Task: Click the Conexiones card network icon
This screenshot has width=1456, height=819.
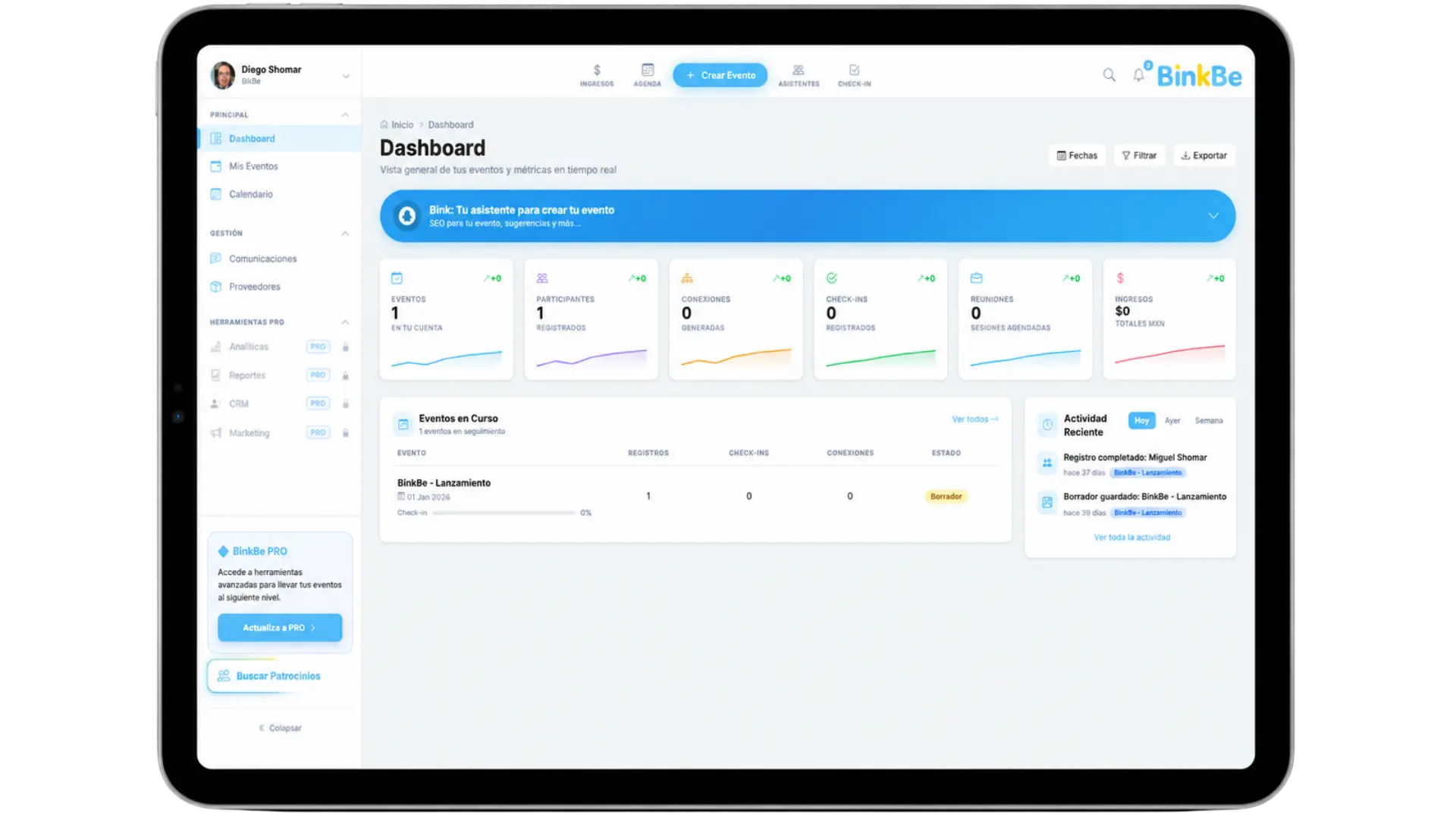Action: 687,278
